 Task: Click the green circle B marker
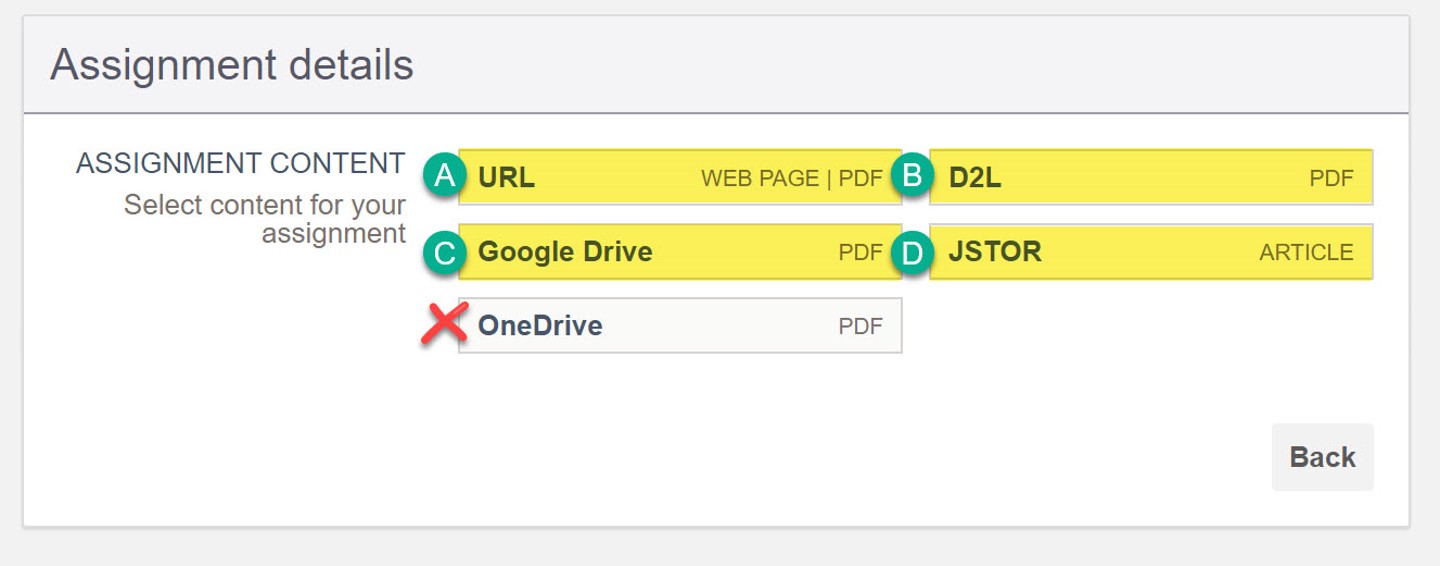911,177
